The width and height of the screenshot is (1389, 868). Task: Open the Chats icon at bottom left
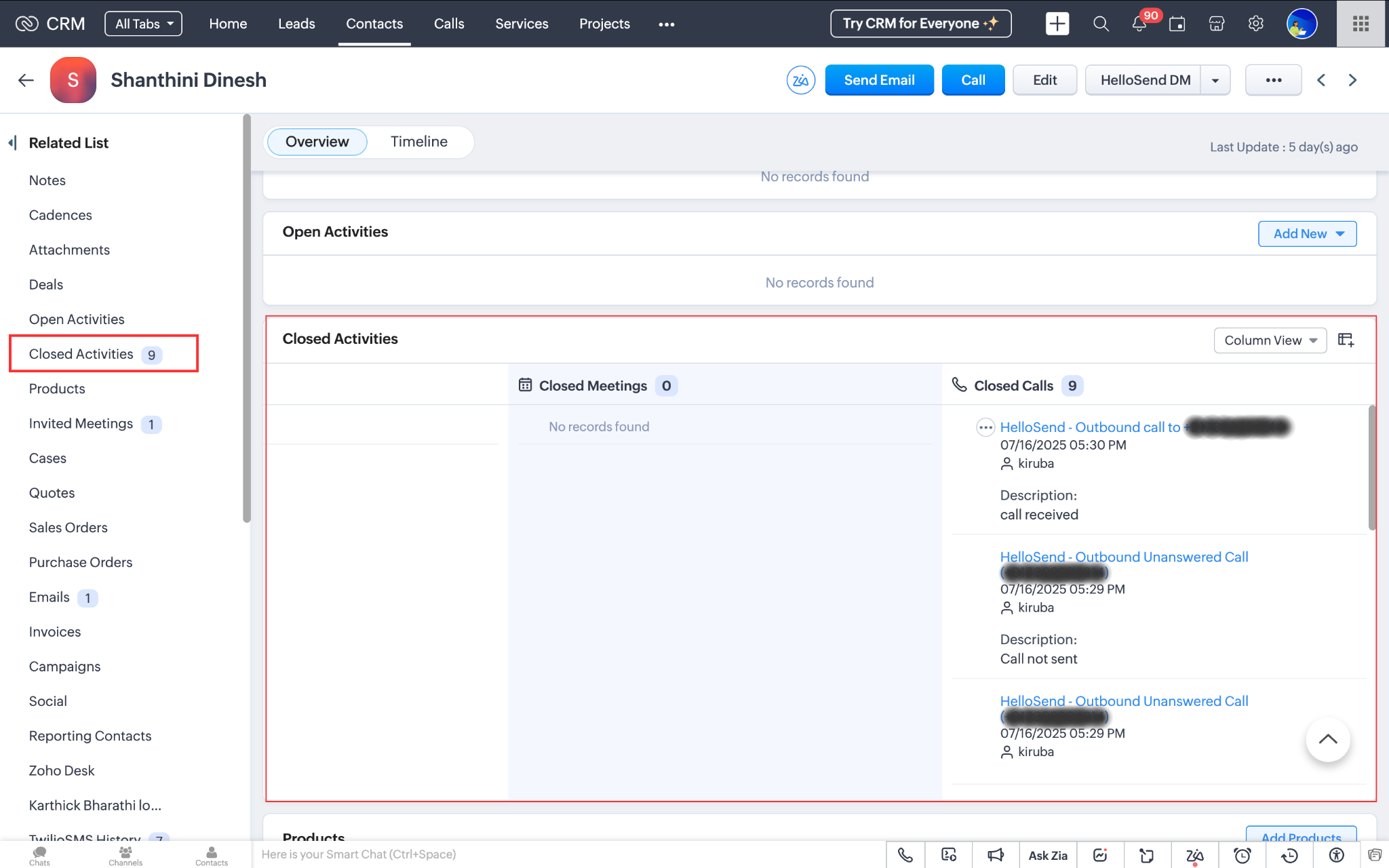point(39,856)
